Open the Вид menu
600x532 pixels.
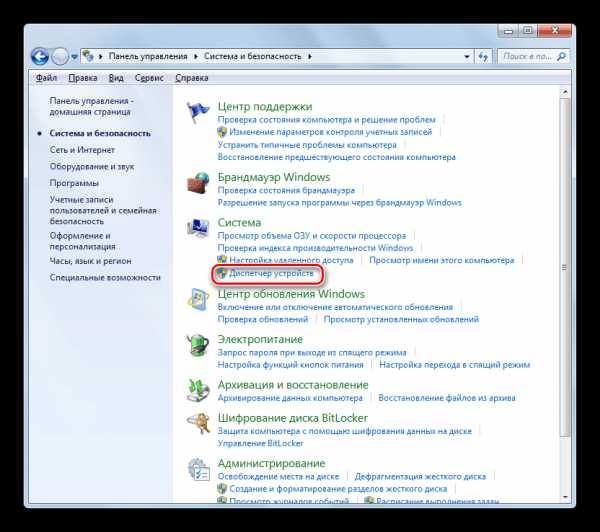click(x=116, y=78)
